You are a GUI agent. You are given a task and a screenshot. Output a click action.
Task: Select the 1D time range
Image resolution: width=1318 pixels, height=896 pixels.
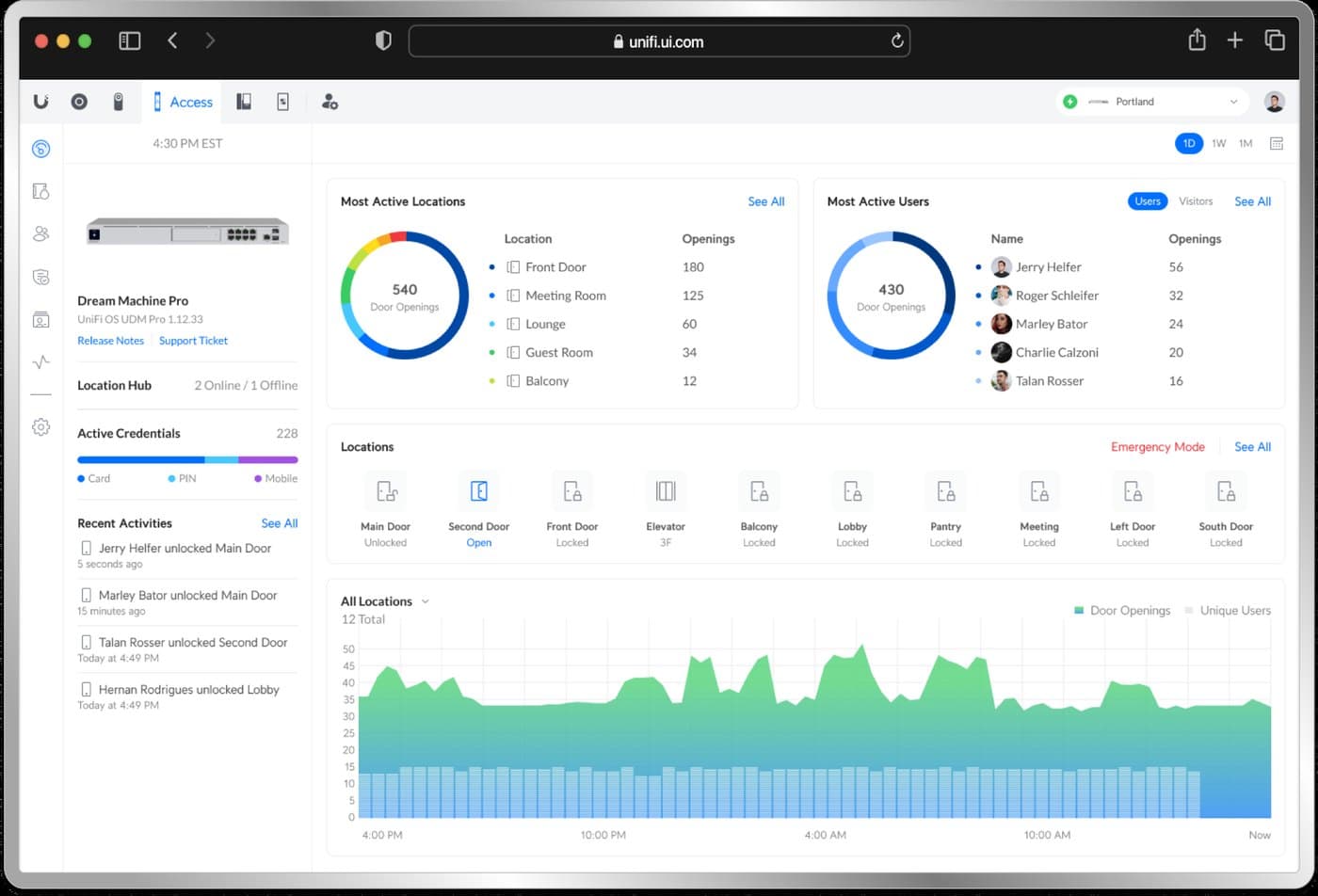click(1189, 143)
